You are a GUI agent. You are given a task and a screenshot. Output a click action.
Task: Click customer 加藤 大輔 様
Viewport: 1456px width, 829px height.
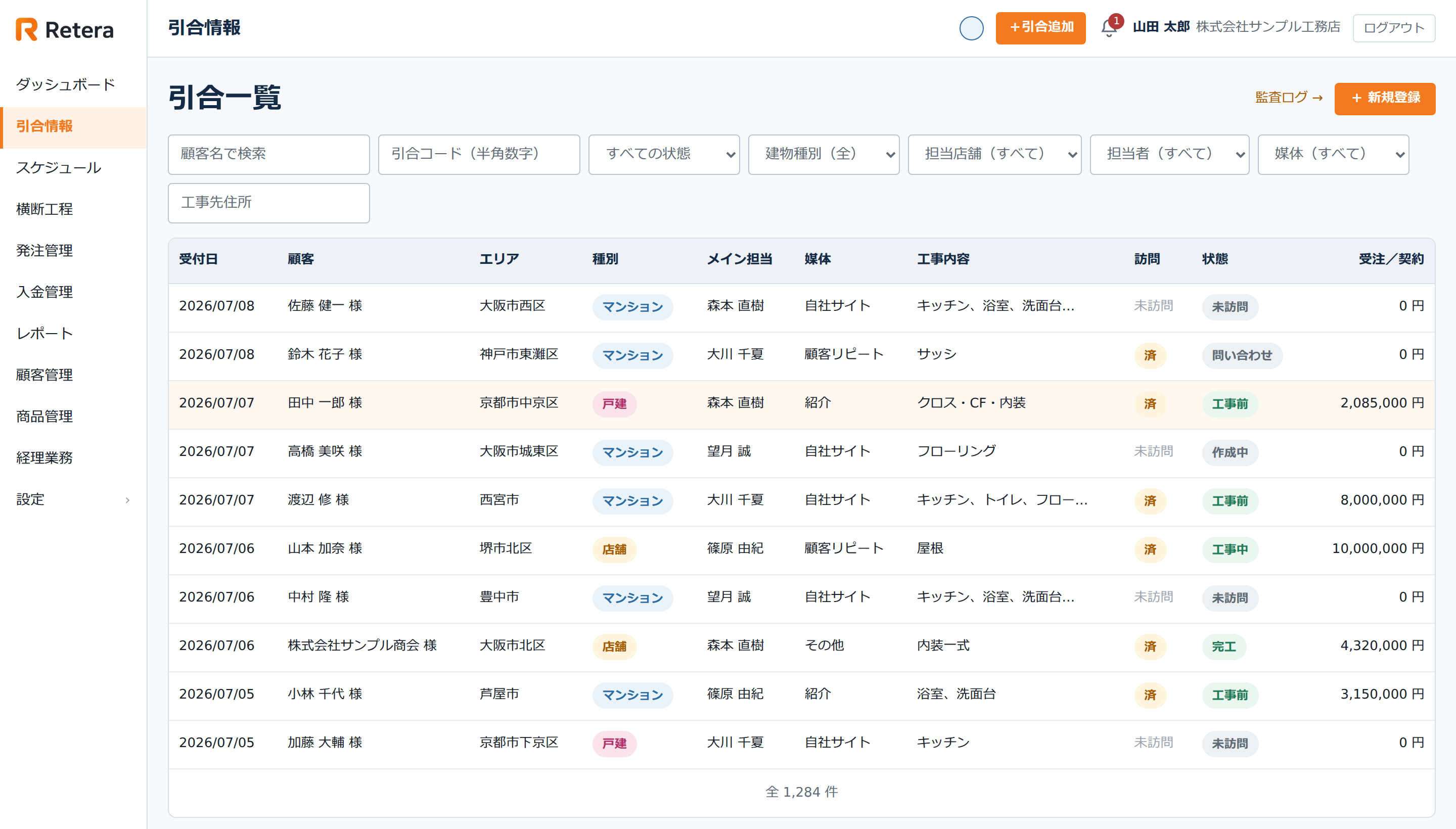(x=325, y=743)
